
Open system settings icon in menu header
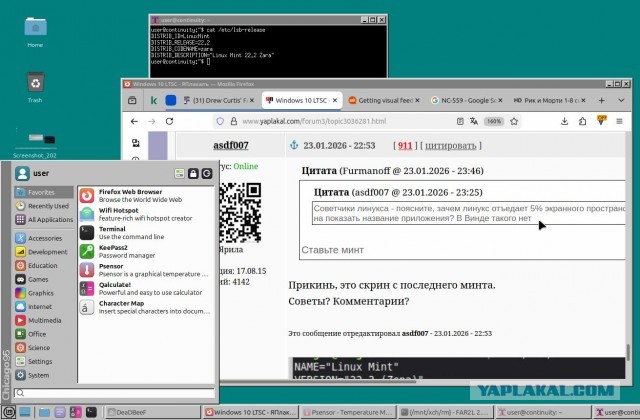[x=179, y=173]
